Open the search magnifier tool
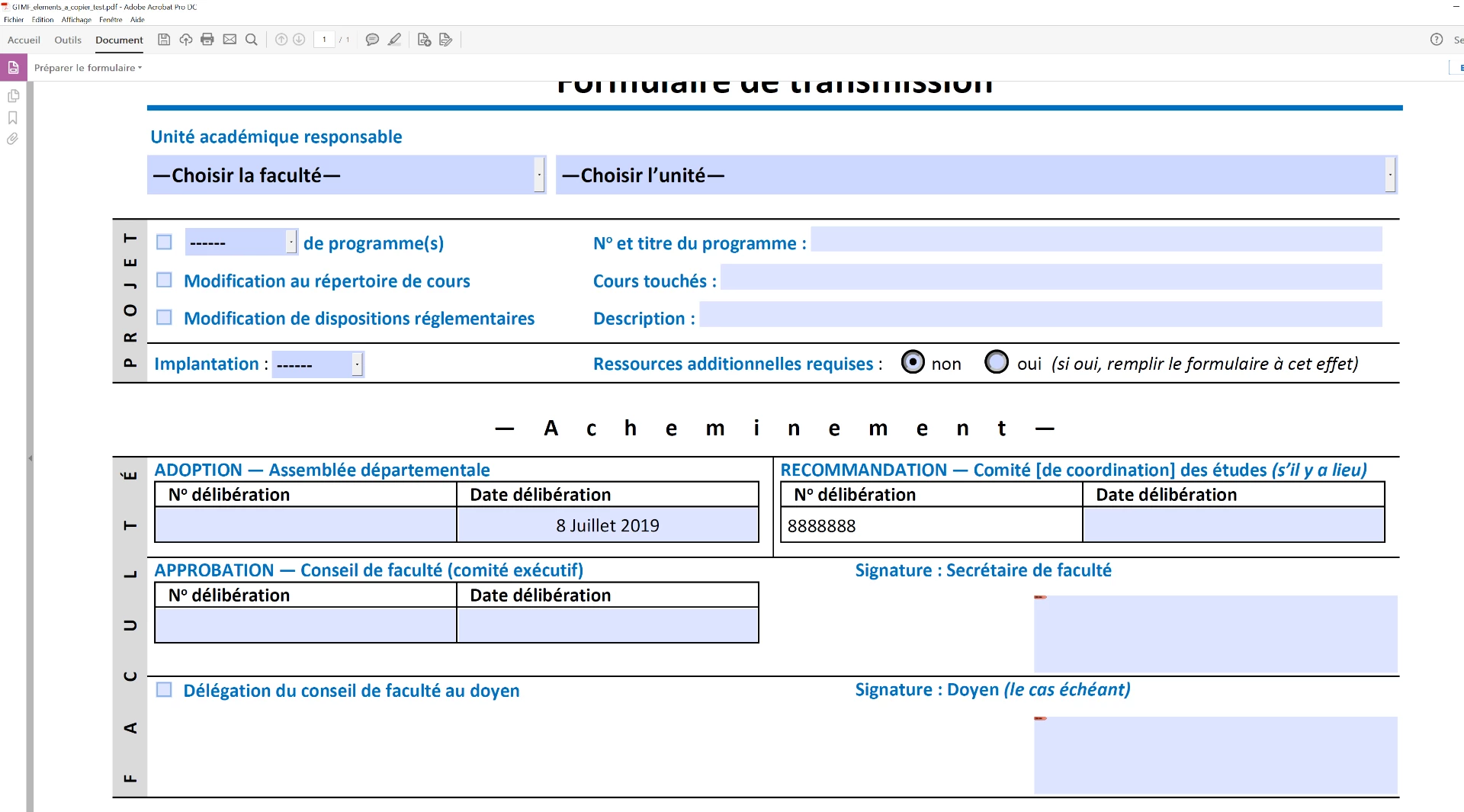This screenshot has height=812, width=1464. point(251,40)
